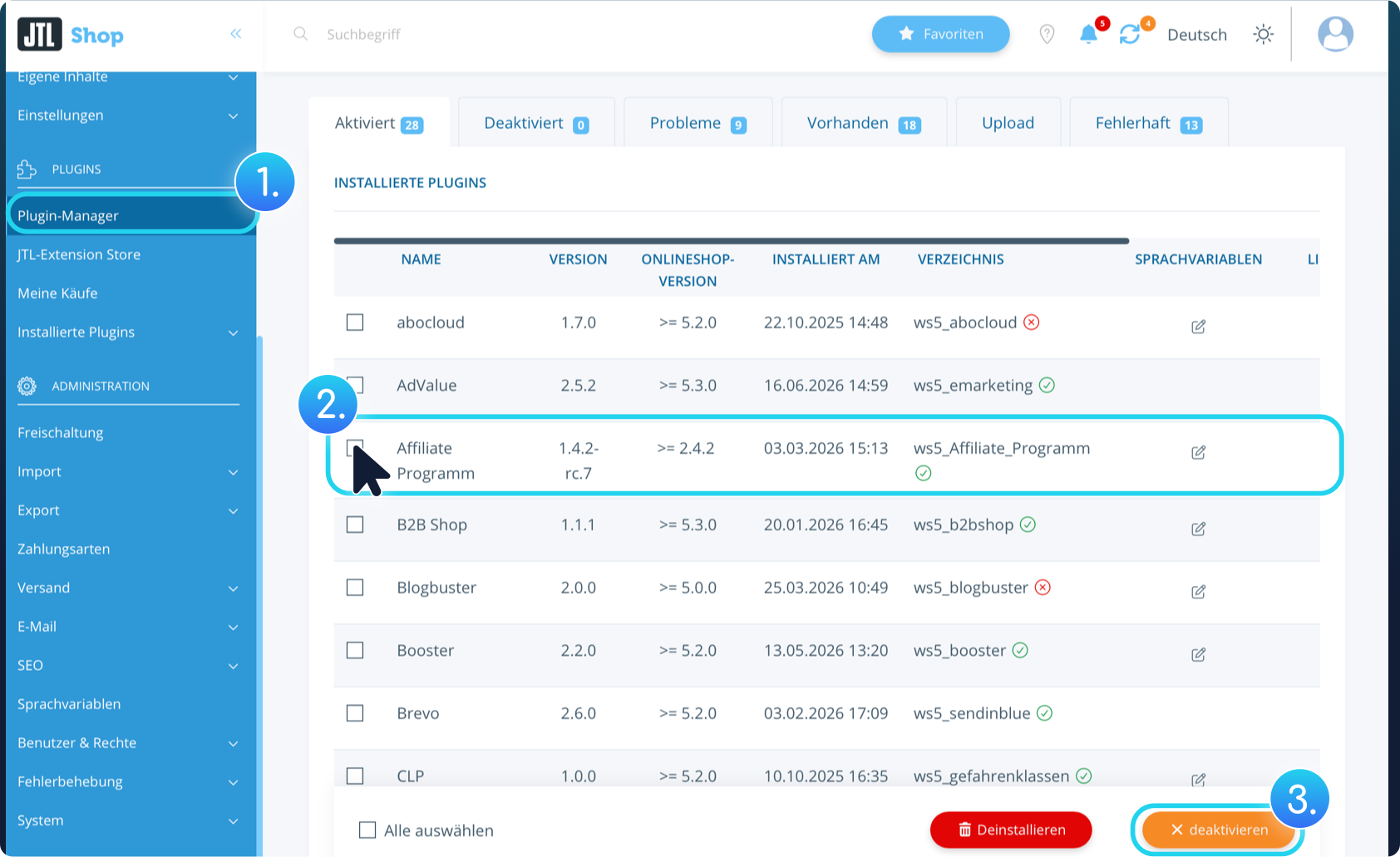Open the Fehlerhaft tab
This screenshot has height=857, width=1400.
tap(1149, 123)
